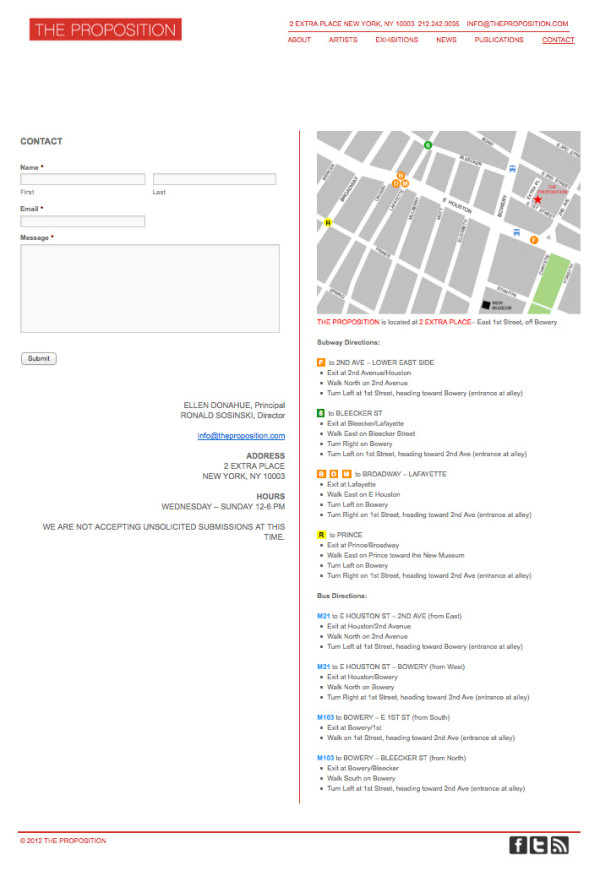This screenshot has width=600, height=871.
Task: Open the Facebook icon in footer
Action: [x=518, y=845]
